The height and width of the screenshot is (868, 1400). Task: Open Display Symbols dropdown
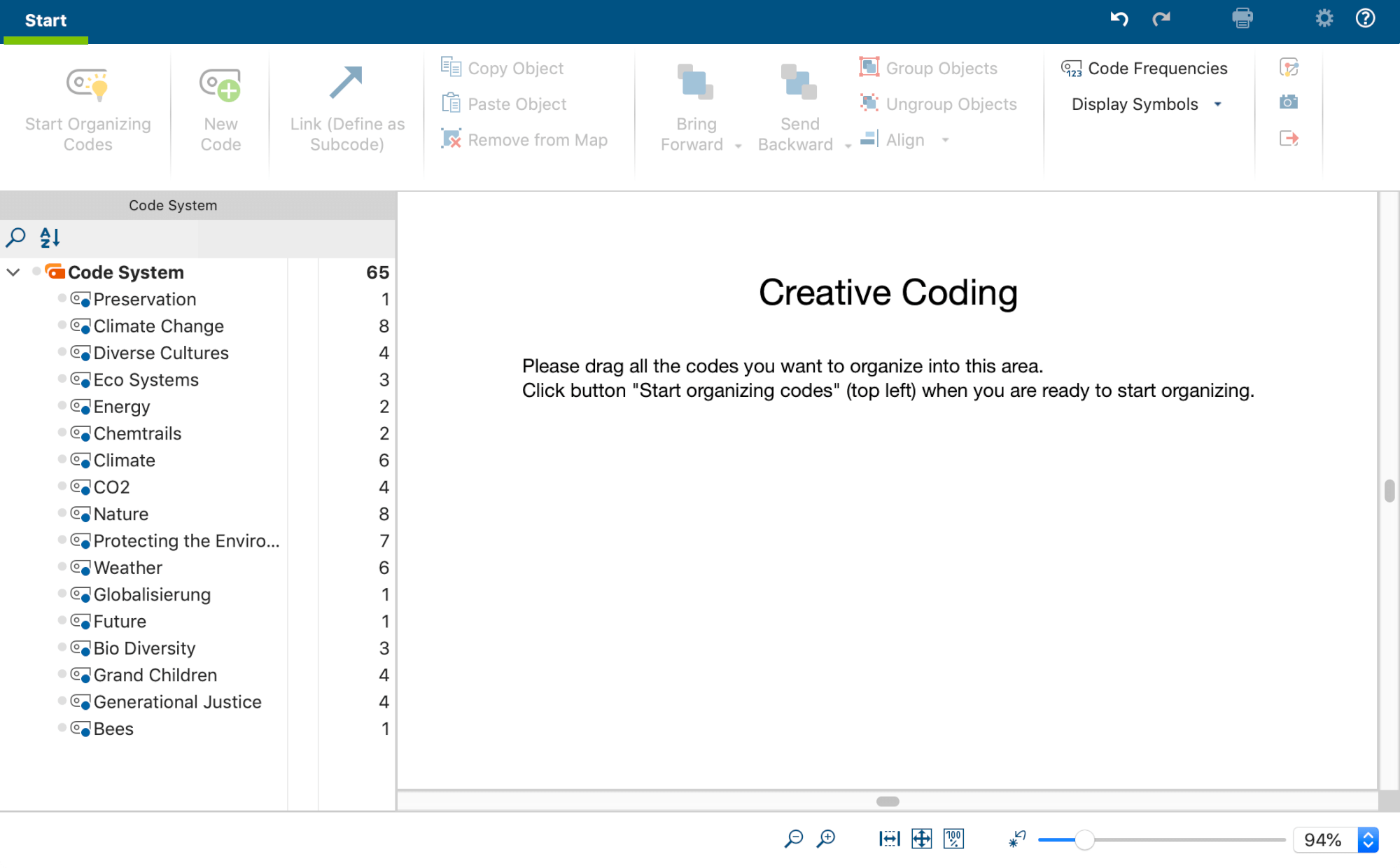pos(1147,104)
